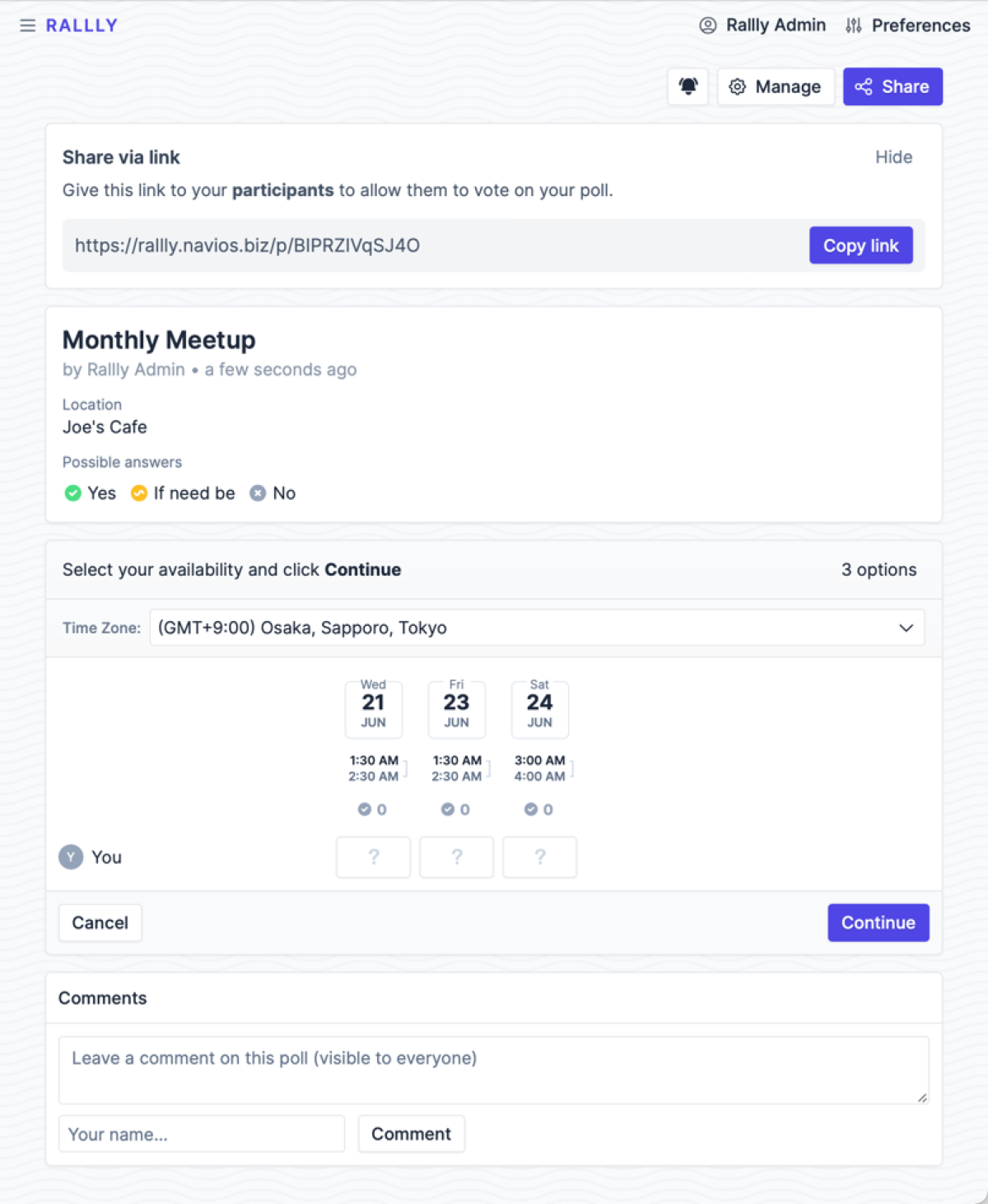Click the gear icon in Manage

click(x=738, y=86)
